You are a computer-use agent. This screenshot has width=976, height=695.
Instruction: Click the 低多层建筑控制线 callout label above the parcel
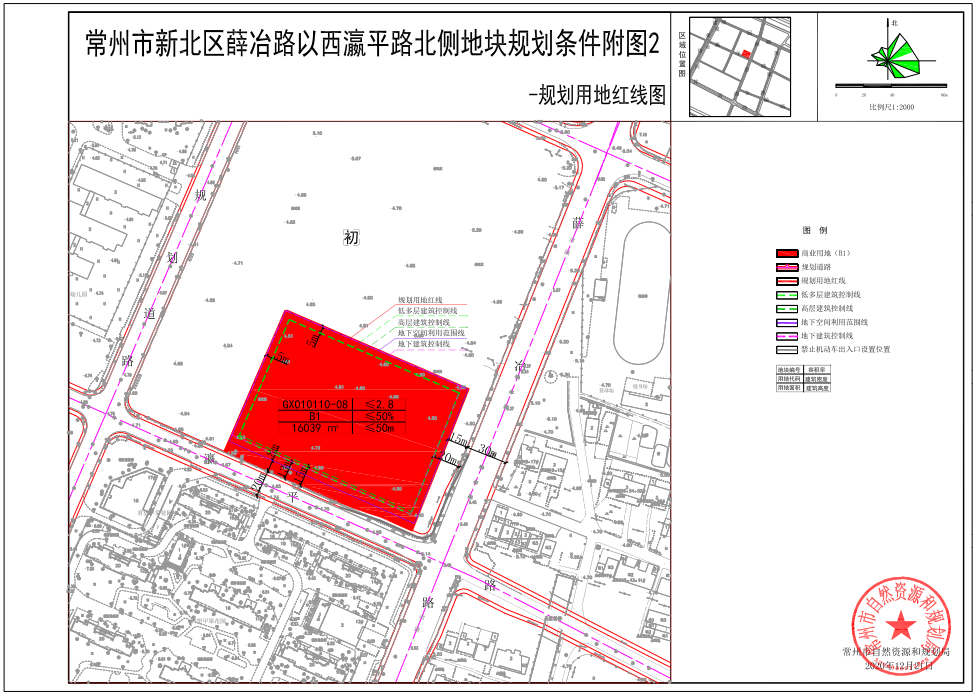[428, 310]
